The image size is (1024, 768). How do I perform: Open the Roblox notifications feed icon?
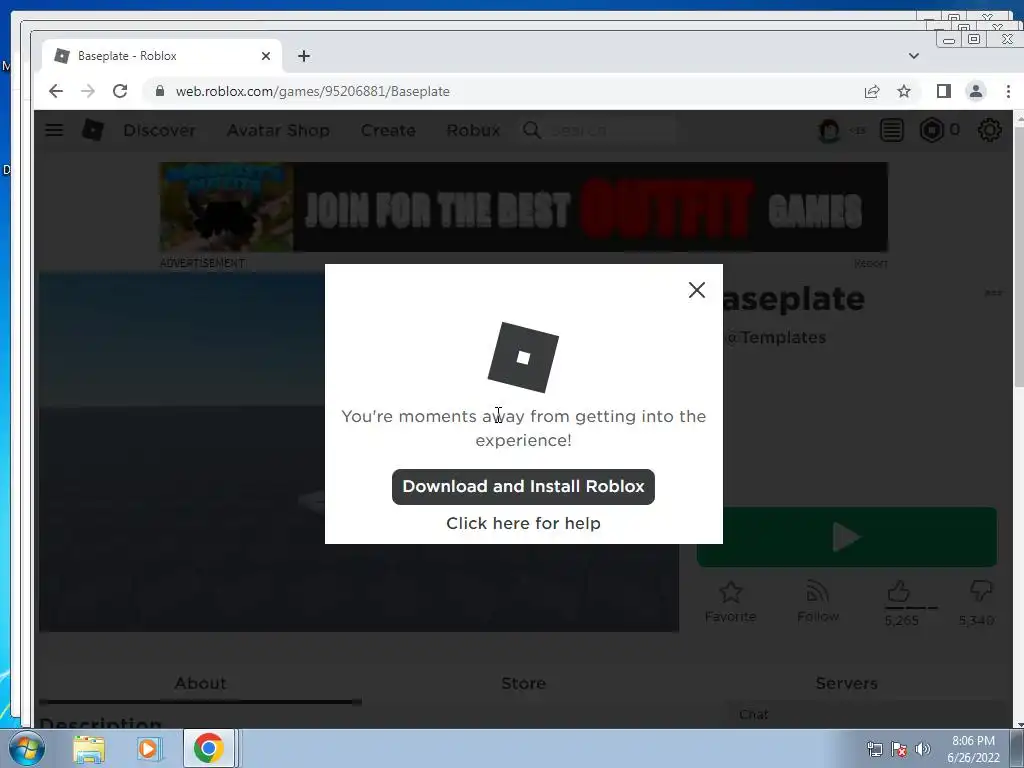pyautogui.click(x=891, y=131)
